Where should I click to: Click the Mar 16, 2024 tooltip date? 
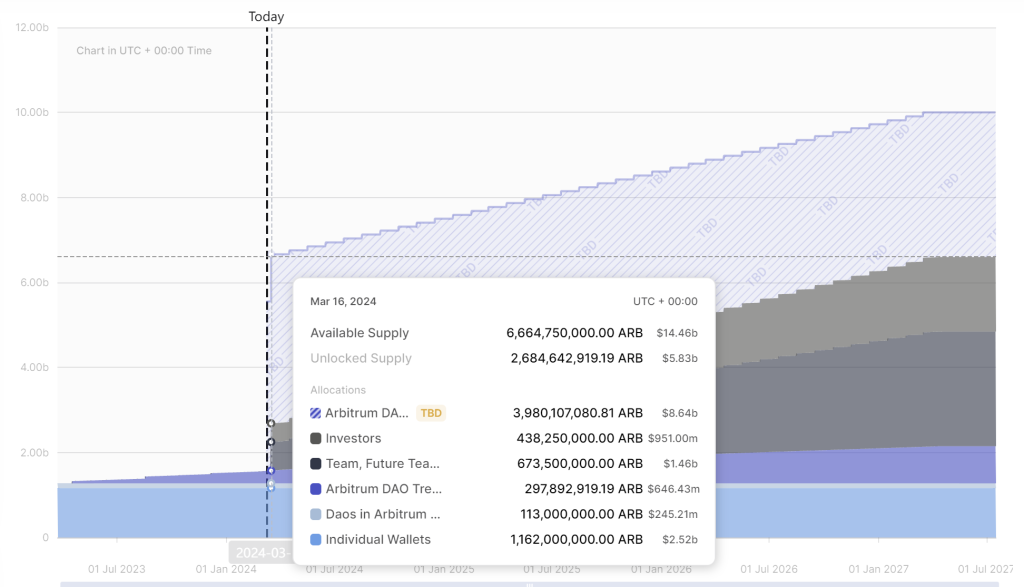[x=343, y=301]
